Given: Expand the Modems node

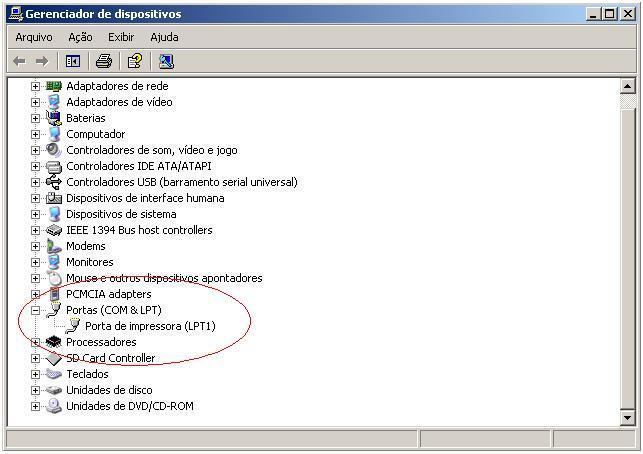Looking at the screenshot, I should click(x=35, y=246).
